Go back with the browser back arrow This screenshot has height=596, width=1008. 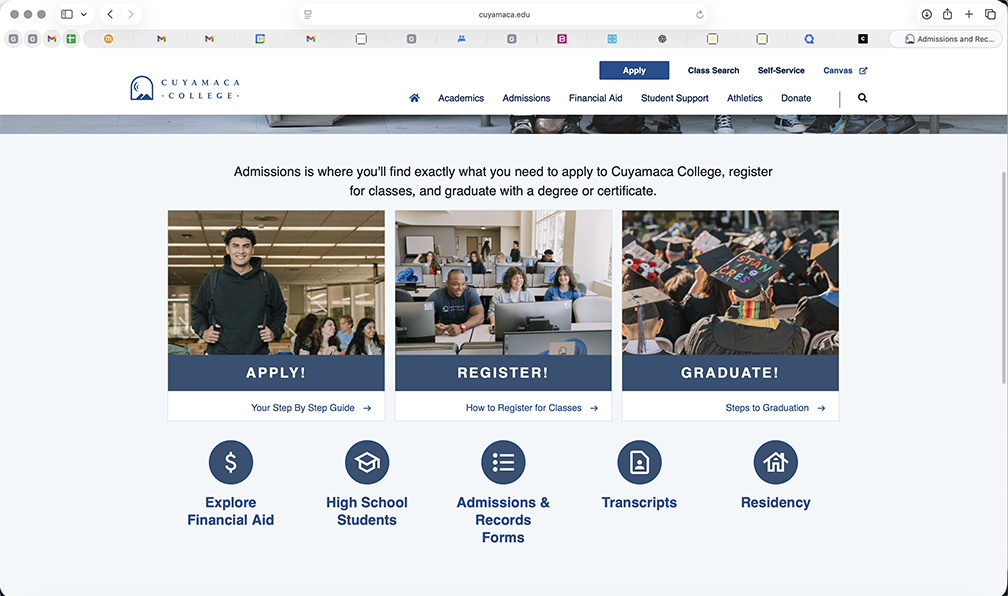pyautogui.click(x=111, y=14)
